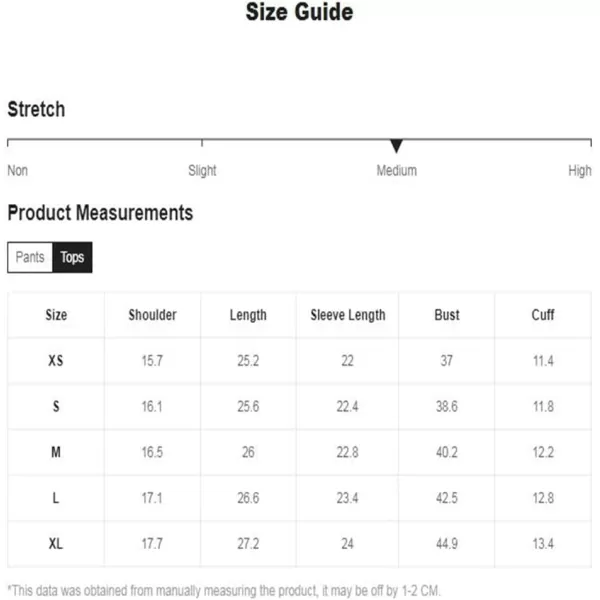Viewport: 600px width, 600px height.
Task: Click the Stretch slider triangle marker
Action: (x=396, y=146)
